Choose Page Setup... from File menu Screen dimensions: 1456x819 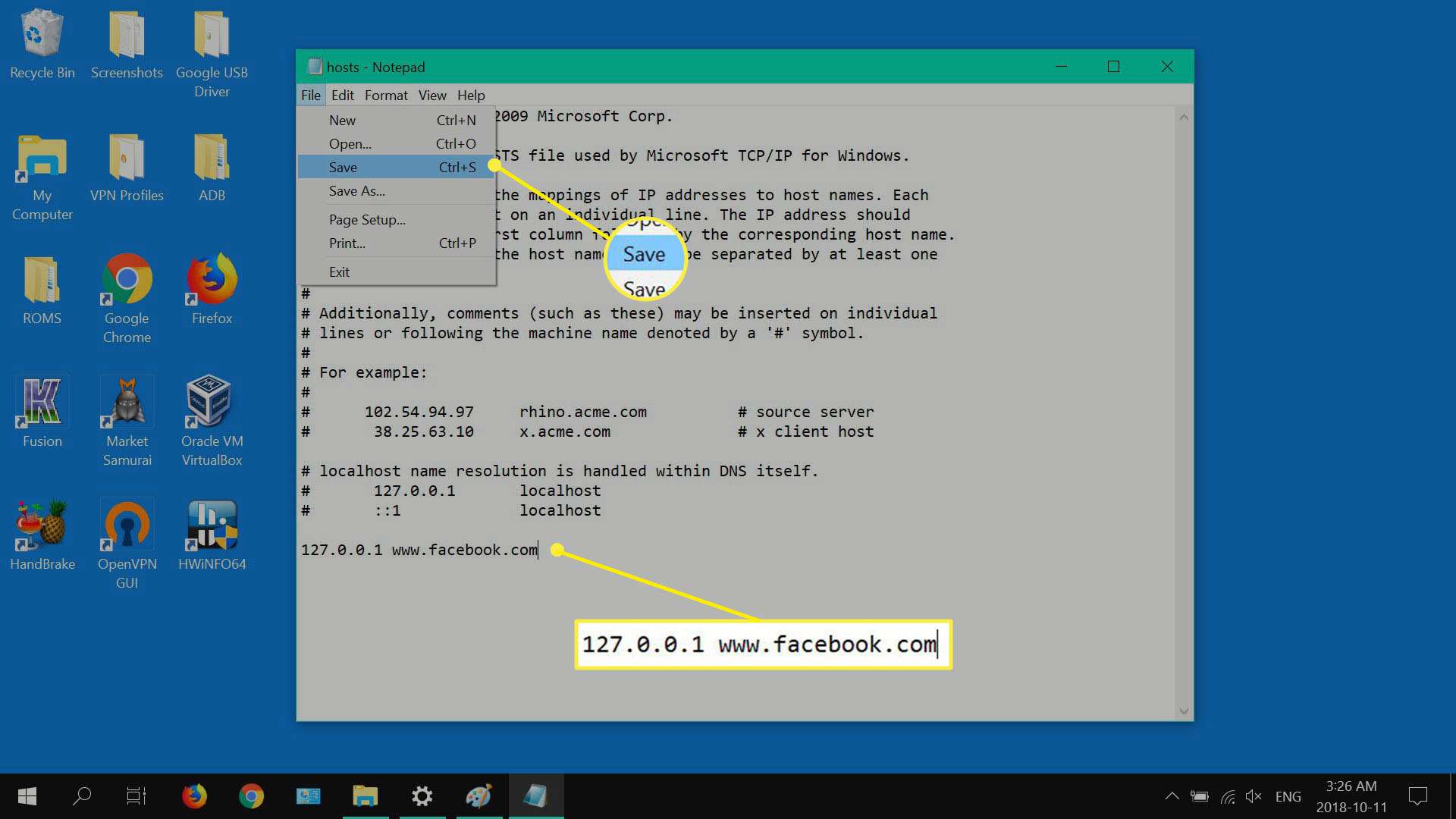click(x=396, y=220)
